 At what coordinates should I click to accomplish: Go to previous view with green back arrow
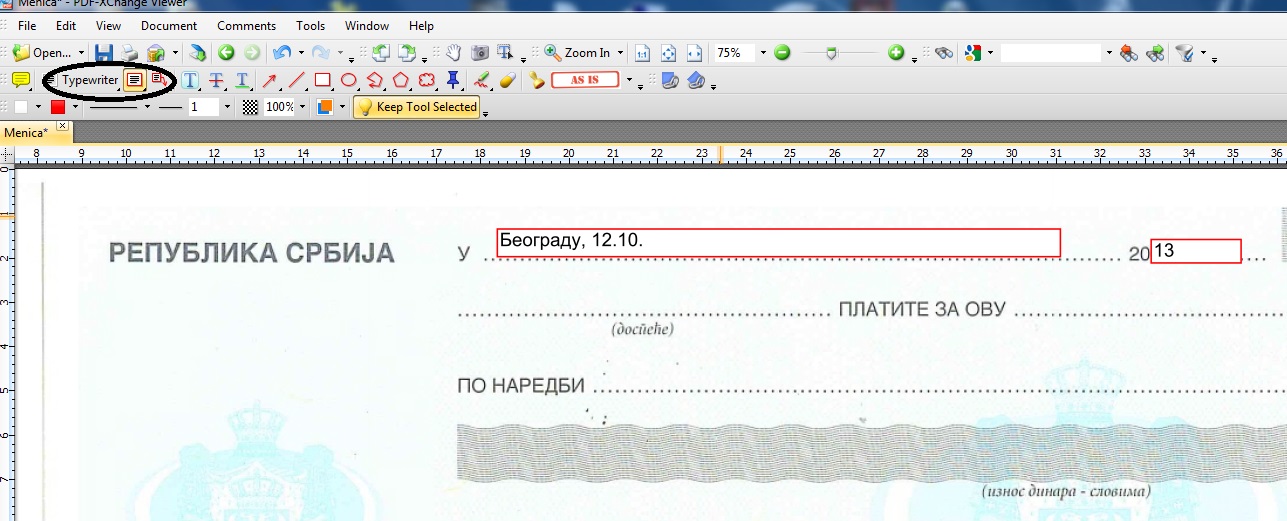click(227, 52)
